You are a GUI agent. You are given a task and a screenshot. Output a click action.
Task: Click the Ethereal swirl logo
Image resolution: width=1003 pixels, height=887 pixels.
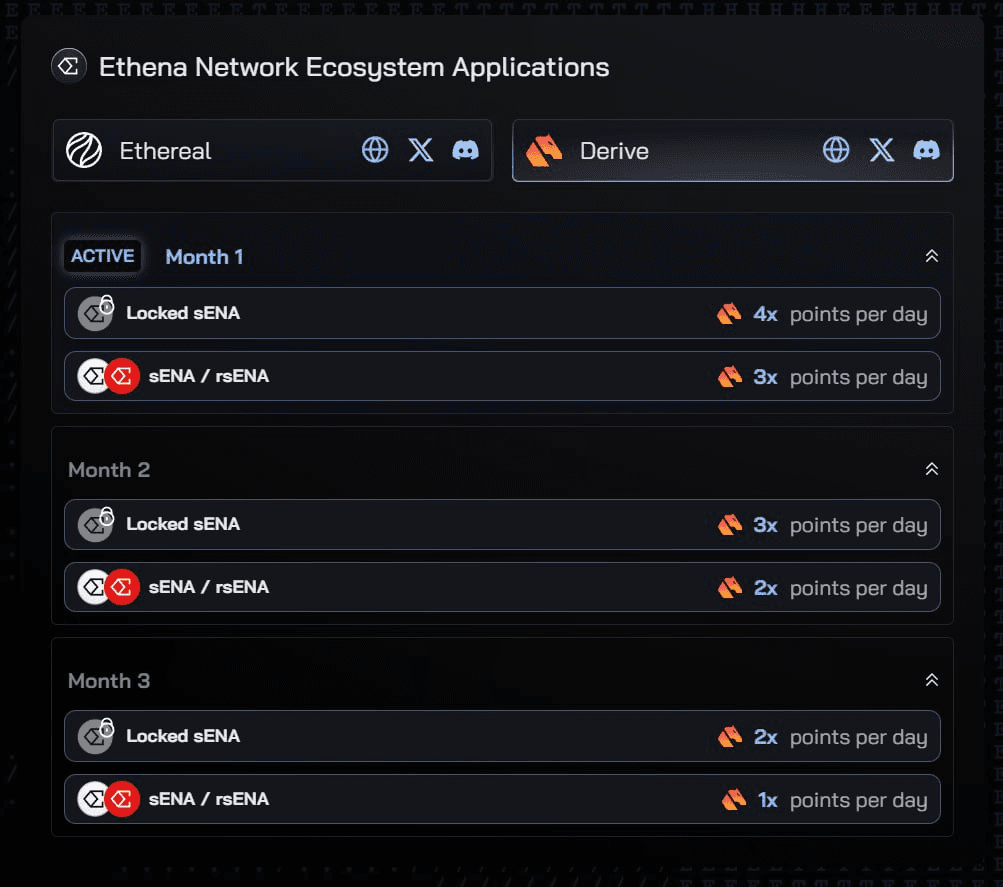coord(84,150)
